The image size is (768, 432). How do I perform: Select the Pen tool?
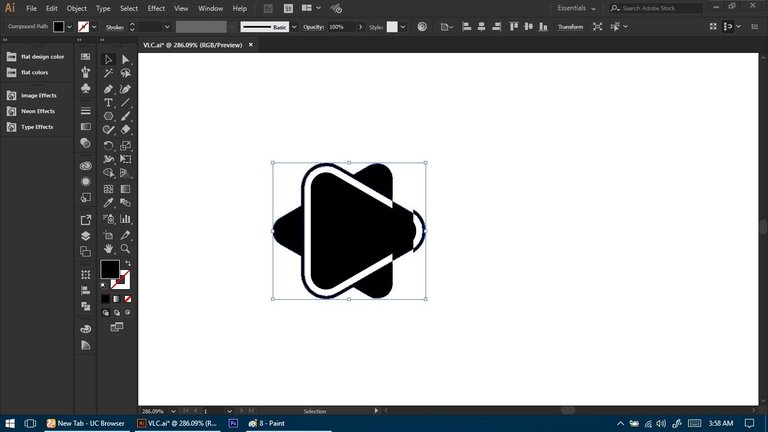(108, 89)
